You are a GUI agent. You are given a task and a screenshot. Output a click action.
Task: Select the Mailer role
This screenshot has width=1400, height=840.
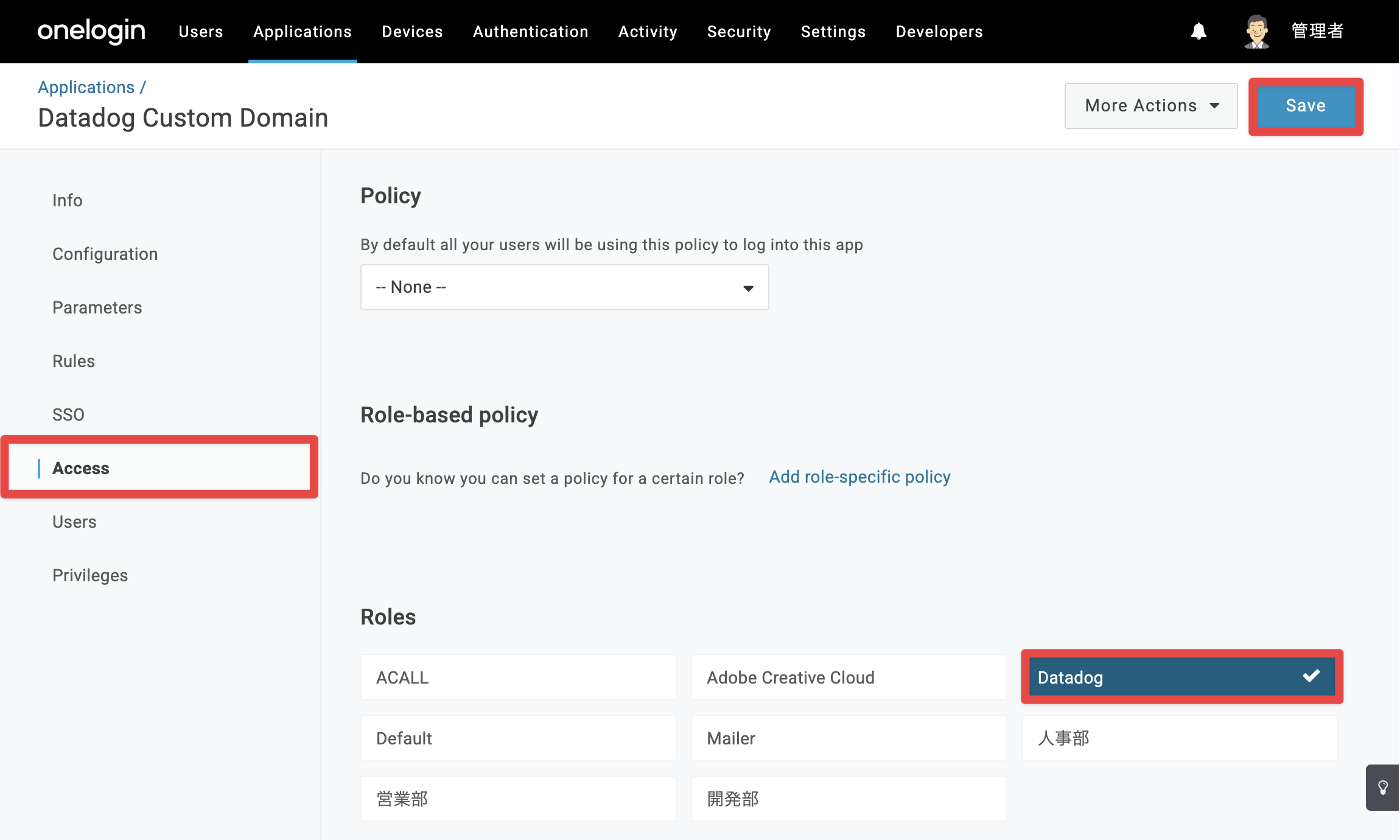click(x=849, y=738)
